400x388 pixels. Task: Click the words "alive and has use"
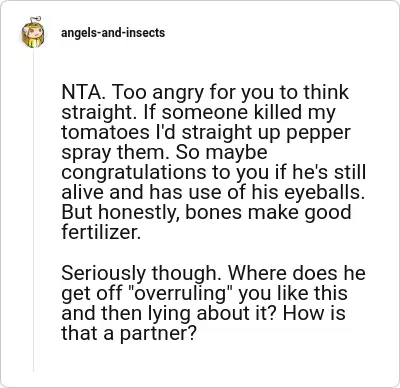[139, 192]
